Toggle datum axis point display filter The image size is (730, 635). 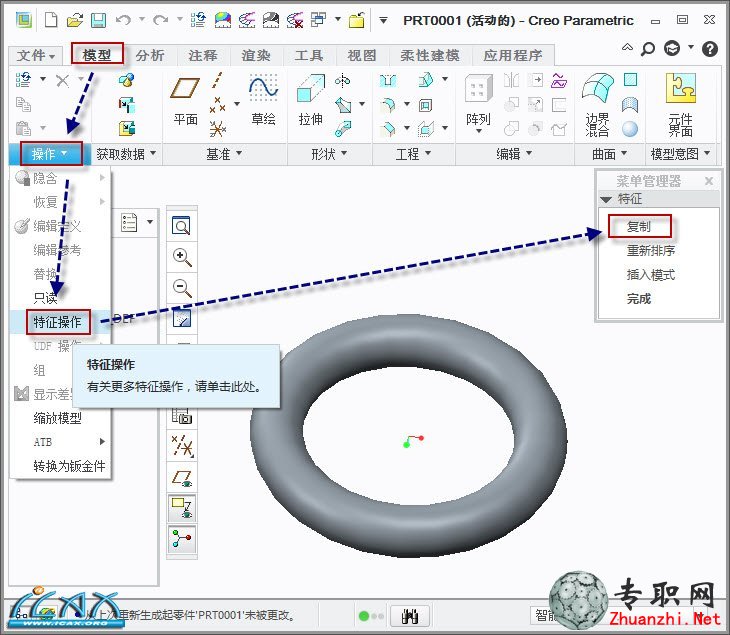[182, 446]
